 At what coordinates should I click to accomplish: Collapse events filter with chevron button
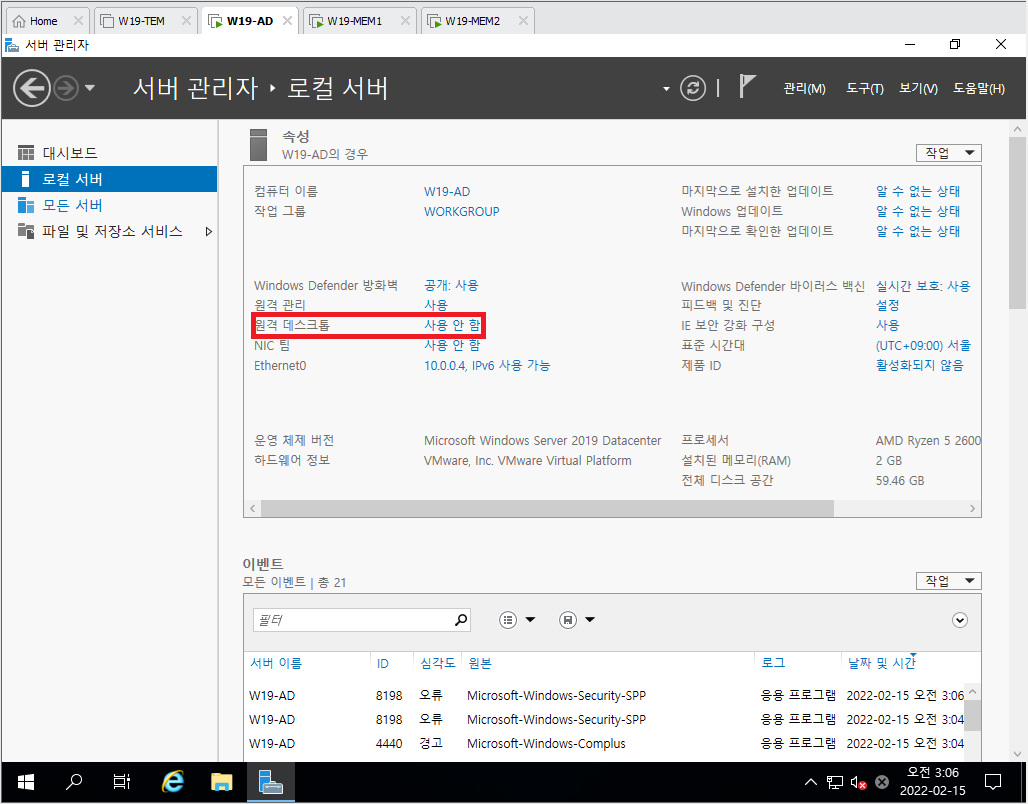(x=960, y=620)
